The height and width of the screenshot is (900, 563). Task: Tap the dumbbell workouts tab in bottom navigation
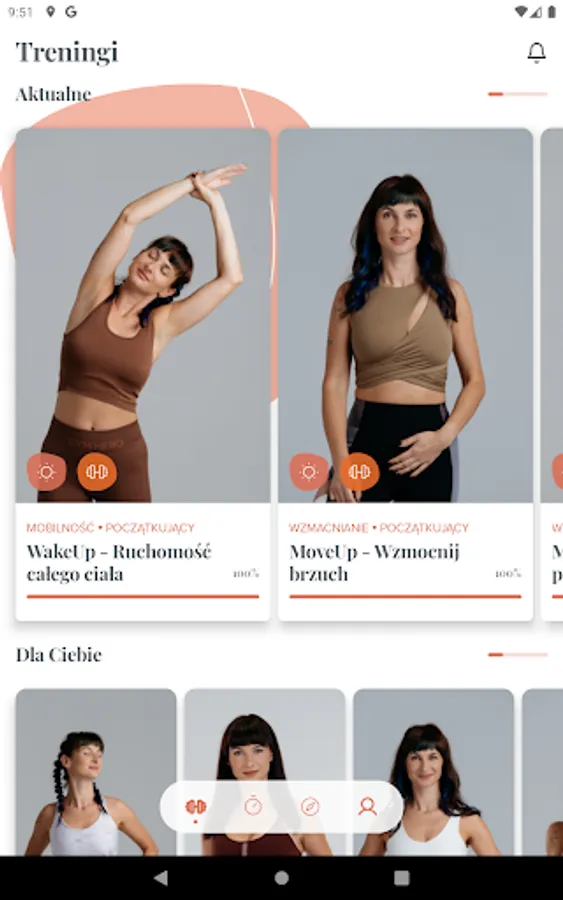(195, 806)
